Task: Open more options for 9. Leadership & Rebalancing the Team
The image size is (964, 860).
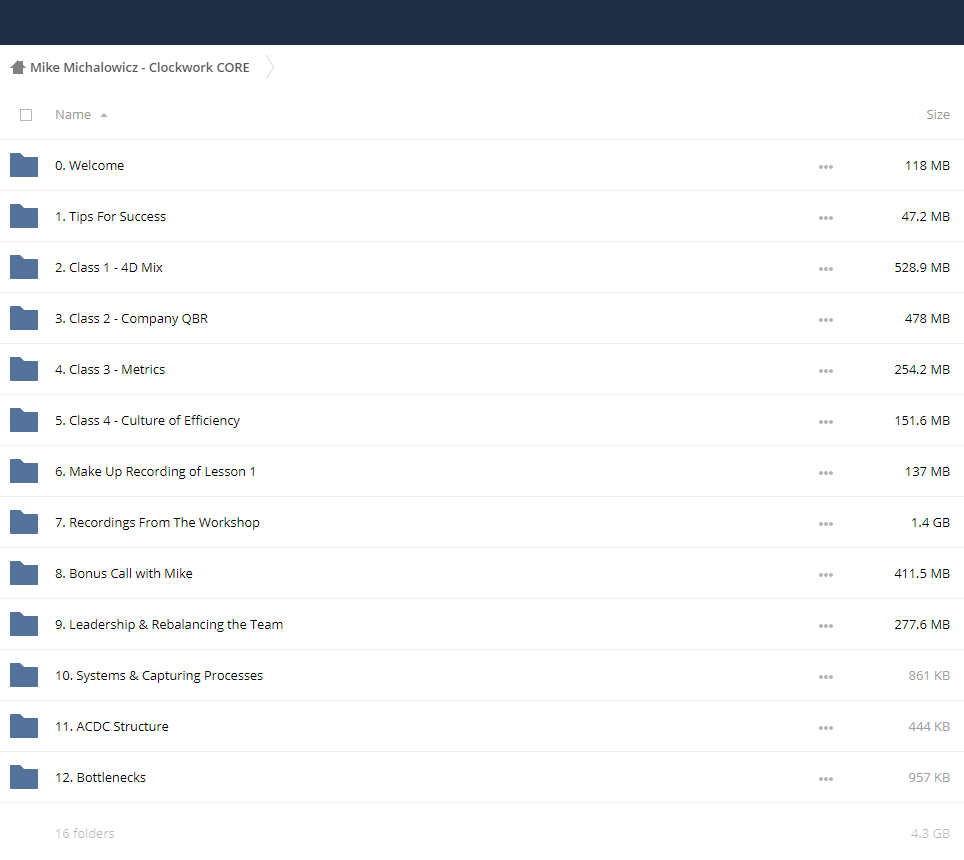Action: pyautogui.click(x=826, y=626)
